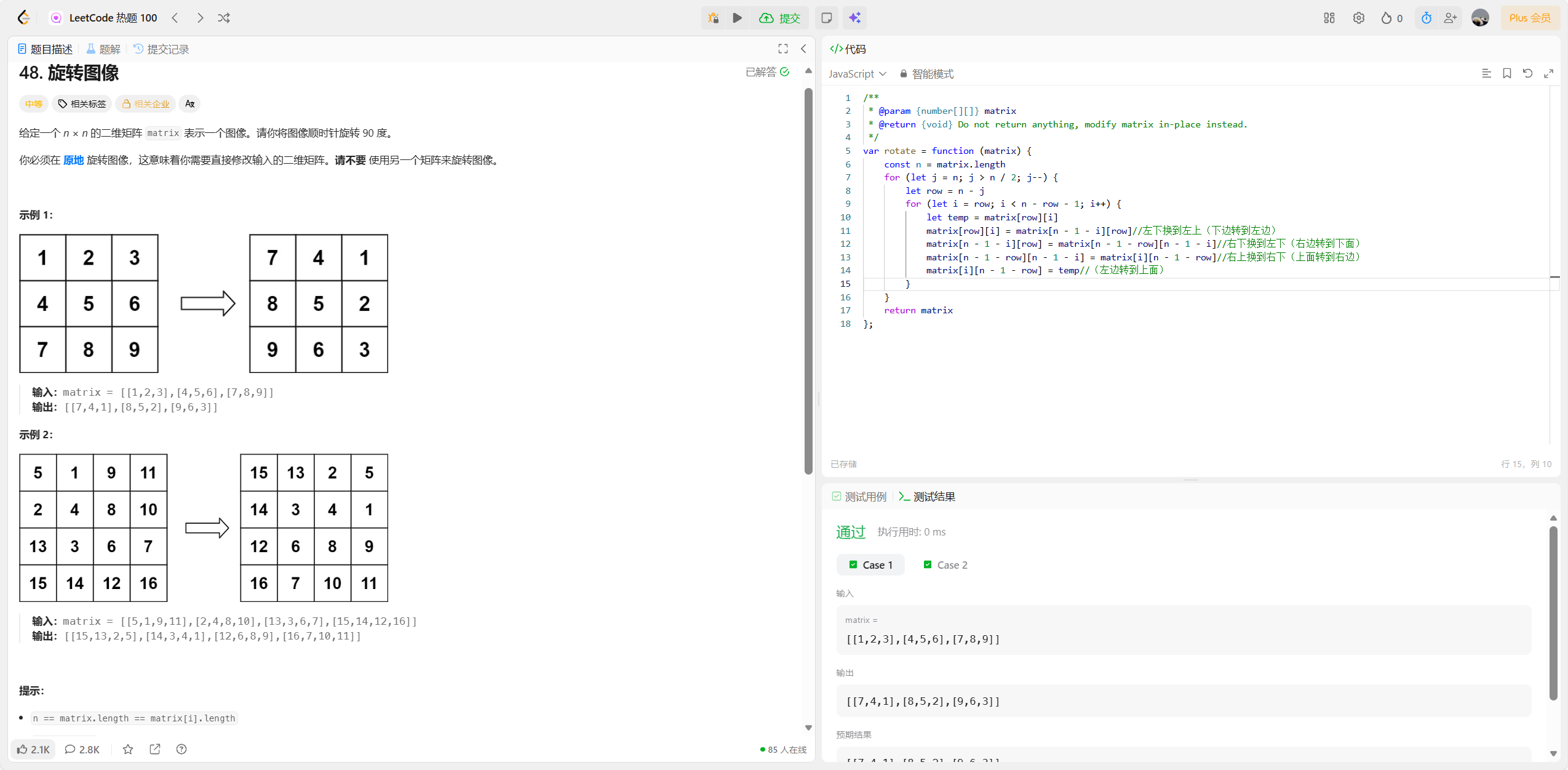Open the AI sparkle assistant icon
This screenshot has height=770, width=1568.
pos(854,18)
